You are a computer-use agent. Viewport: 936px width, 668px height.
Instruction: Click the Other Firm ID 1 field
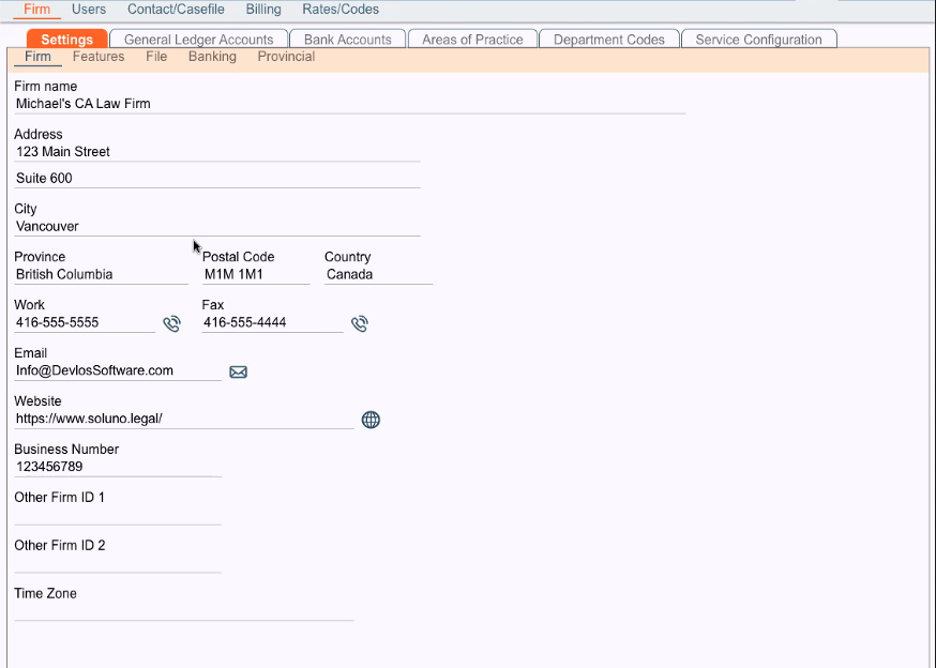118,515
